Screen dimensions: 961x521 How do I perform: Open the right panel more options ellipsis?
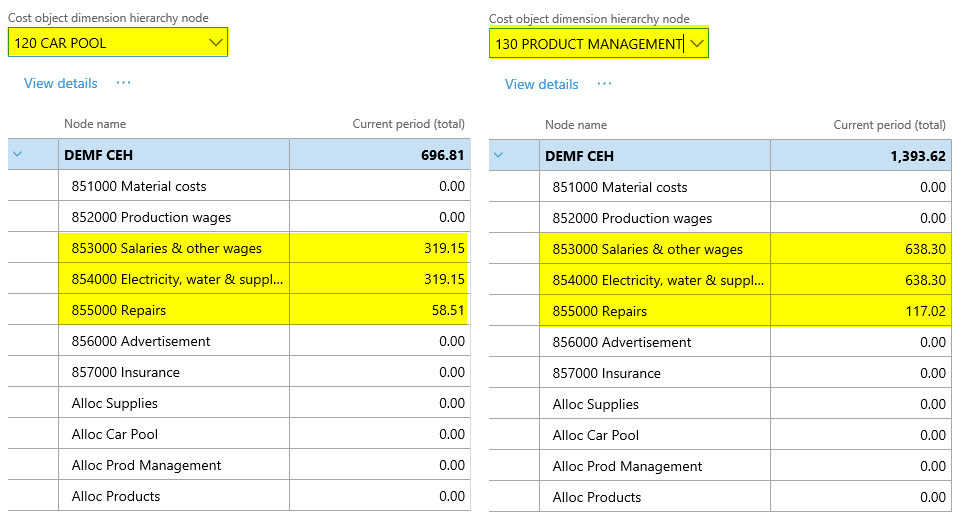pyautogui.click(x=604, y=84)
